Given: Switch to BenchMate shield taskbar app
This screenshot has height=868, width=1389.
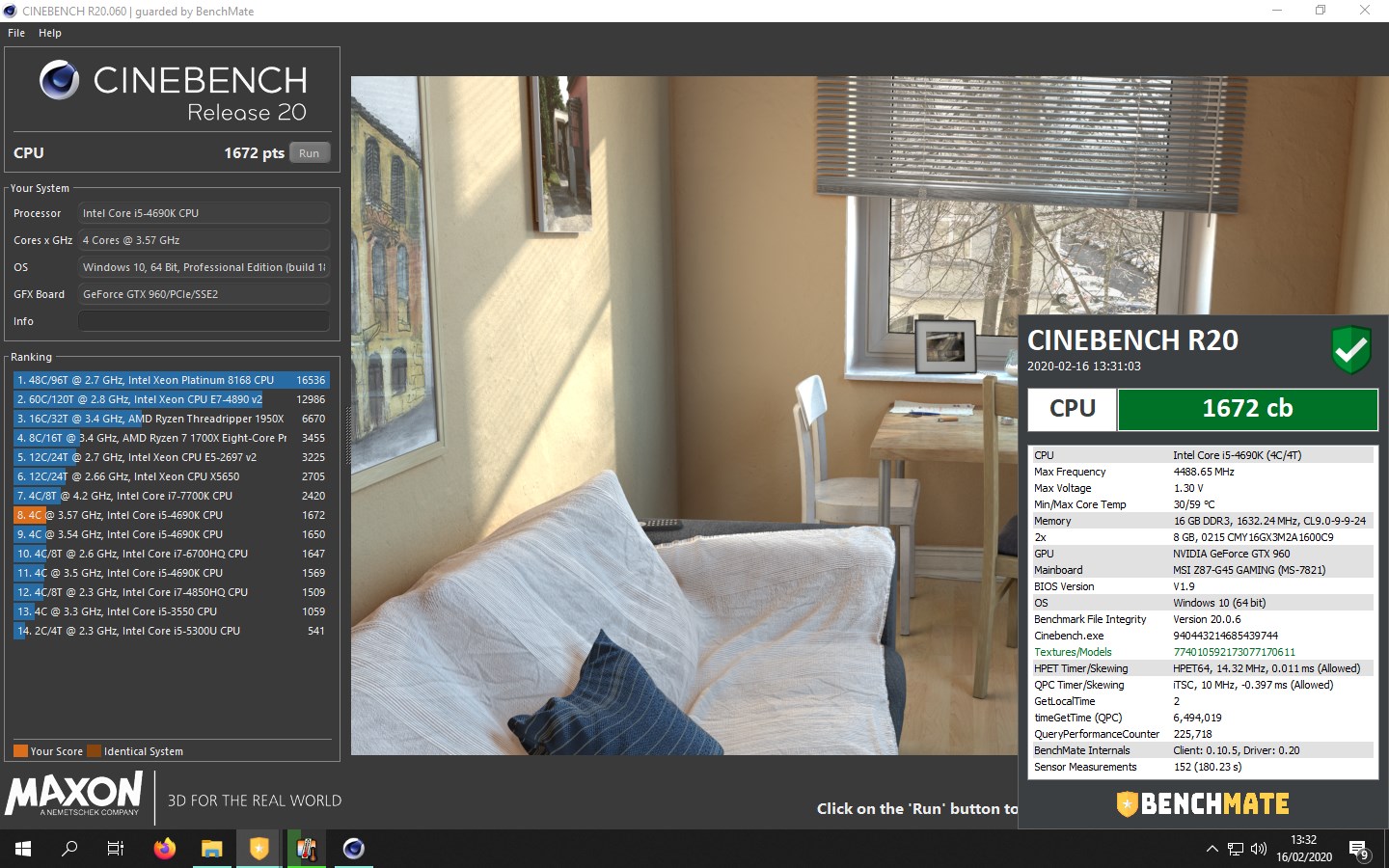Looking at the screenshot, I should (259, 849).
